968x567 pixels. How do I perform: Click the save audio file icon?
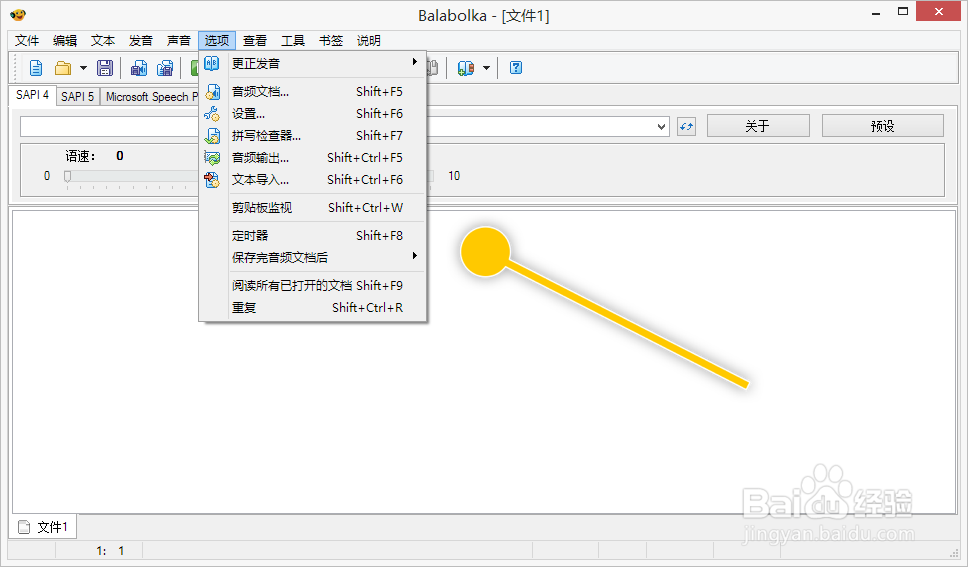139,68
